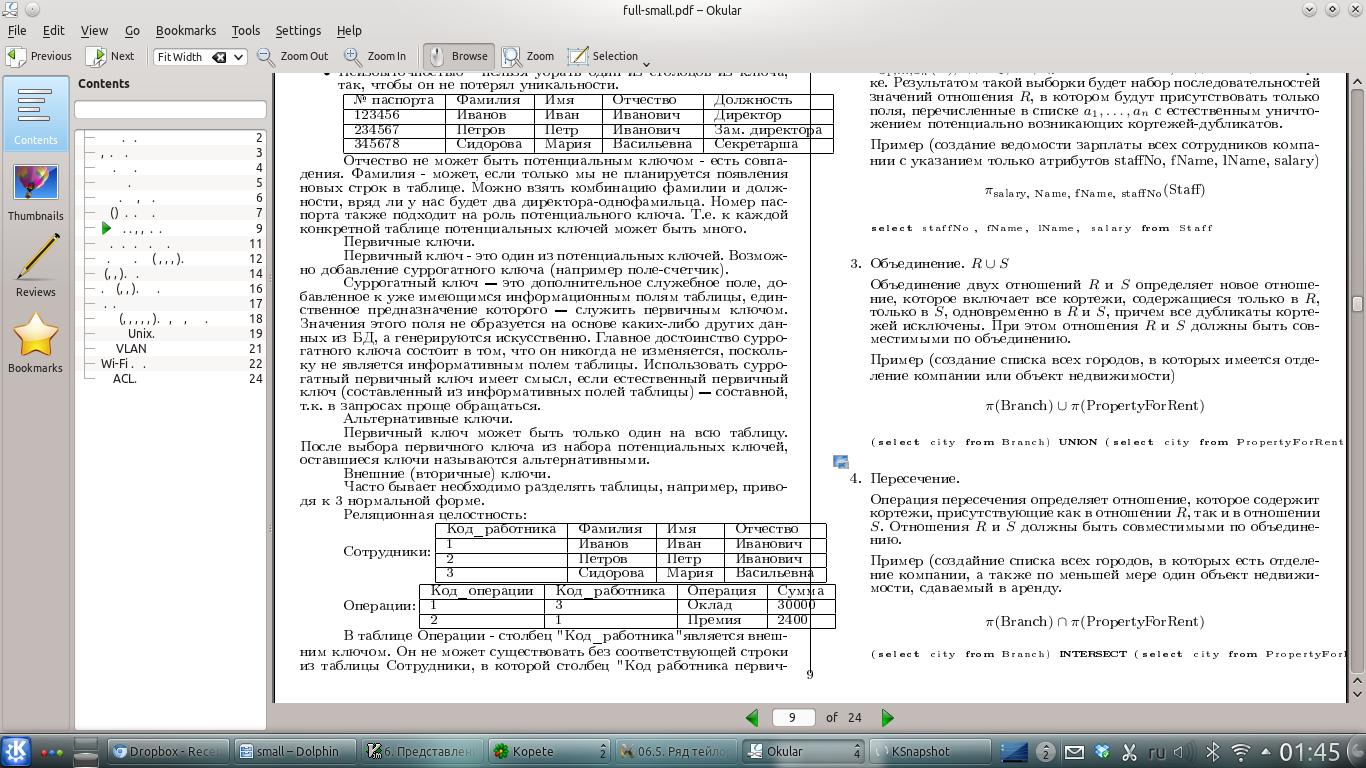Open the File menu
The image size is (1366, 768).
click(17, 31)
